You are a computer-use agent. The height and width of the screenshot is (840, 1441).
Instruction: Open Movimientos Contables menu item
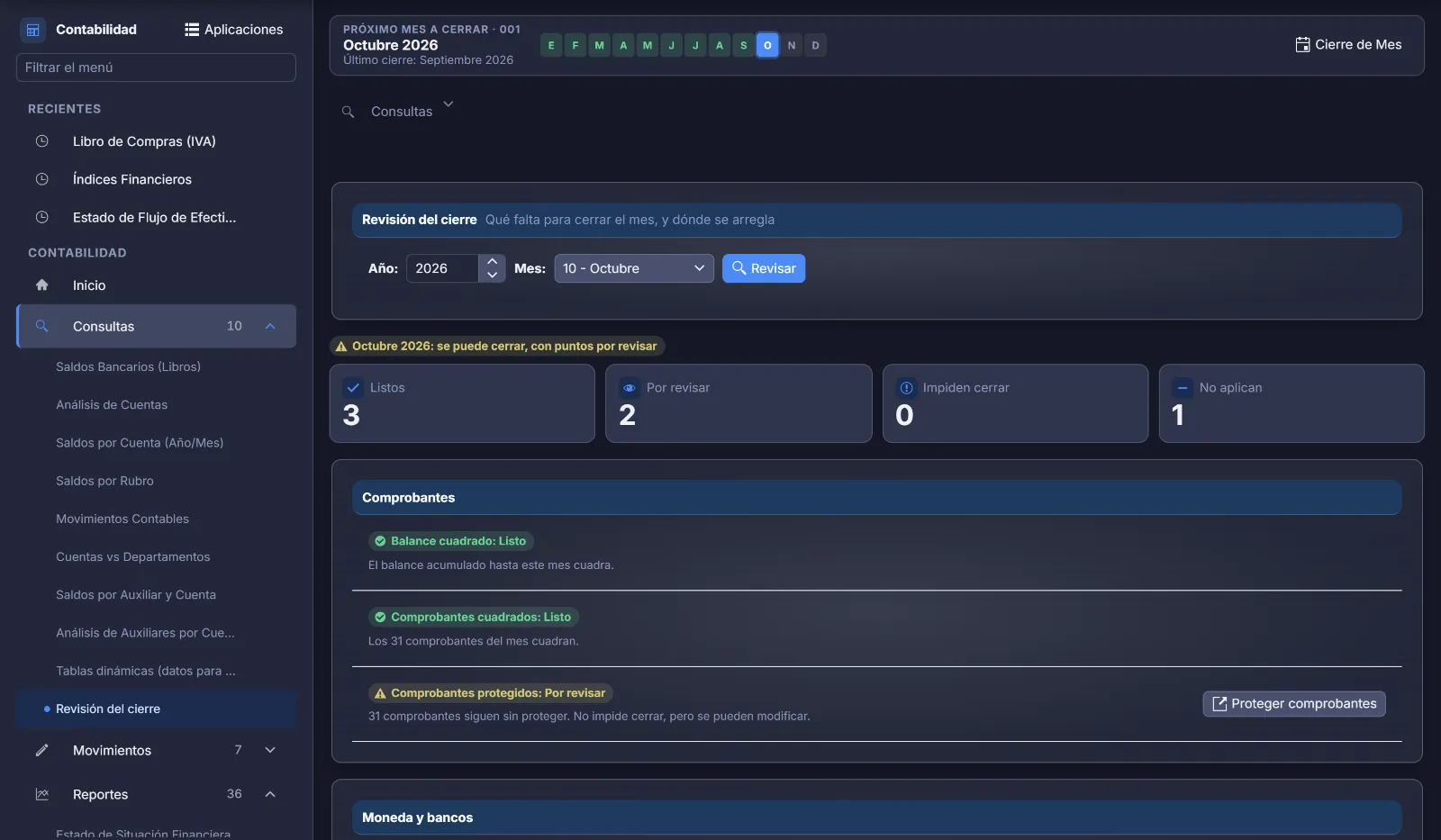pos(122,519)
